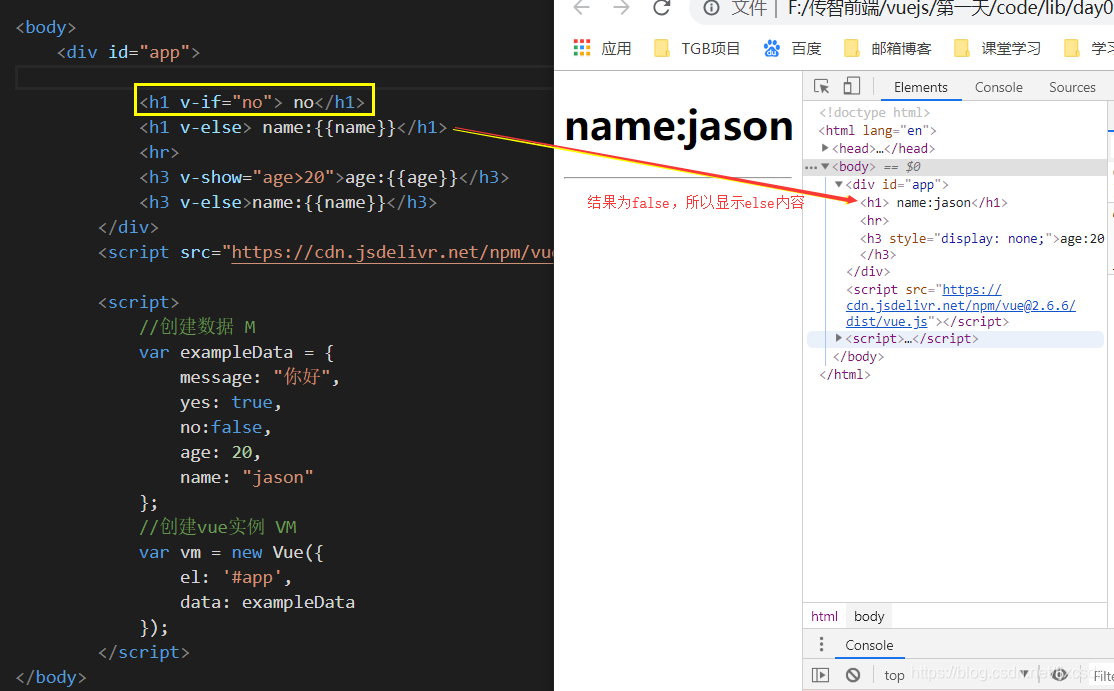Image resolution: width=1114 pixels, height=691 pixels.
Task: Switch to the Console tab in DevTools
Action: point(998,87)
